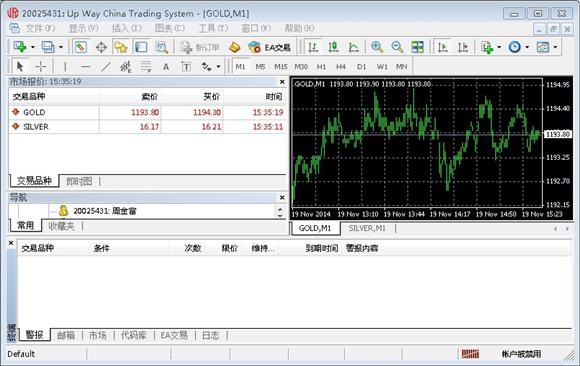
Task: Click the navigator panel scroll stepper
Action: (280, 212)
